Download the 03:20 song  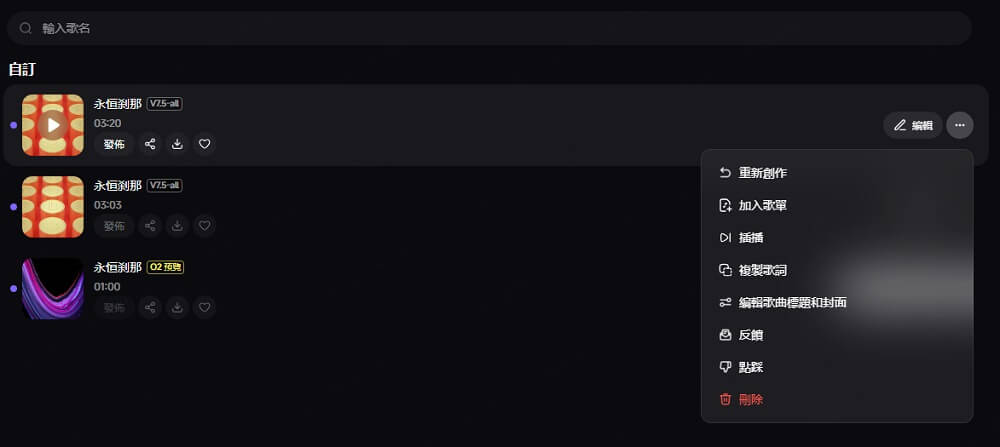[x=177, y=144]
